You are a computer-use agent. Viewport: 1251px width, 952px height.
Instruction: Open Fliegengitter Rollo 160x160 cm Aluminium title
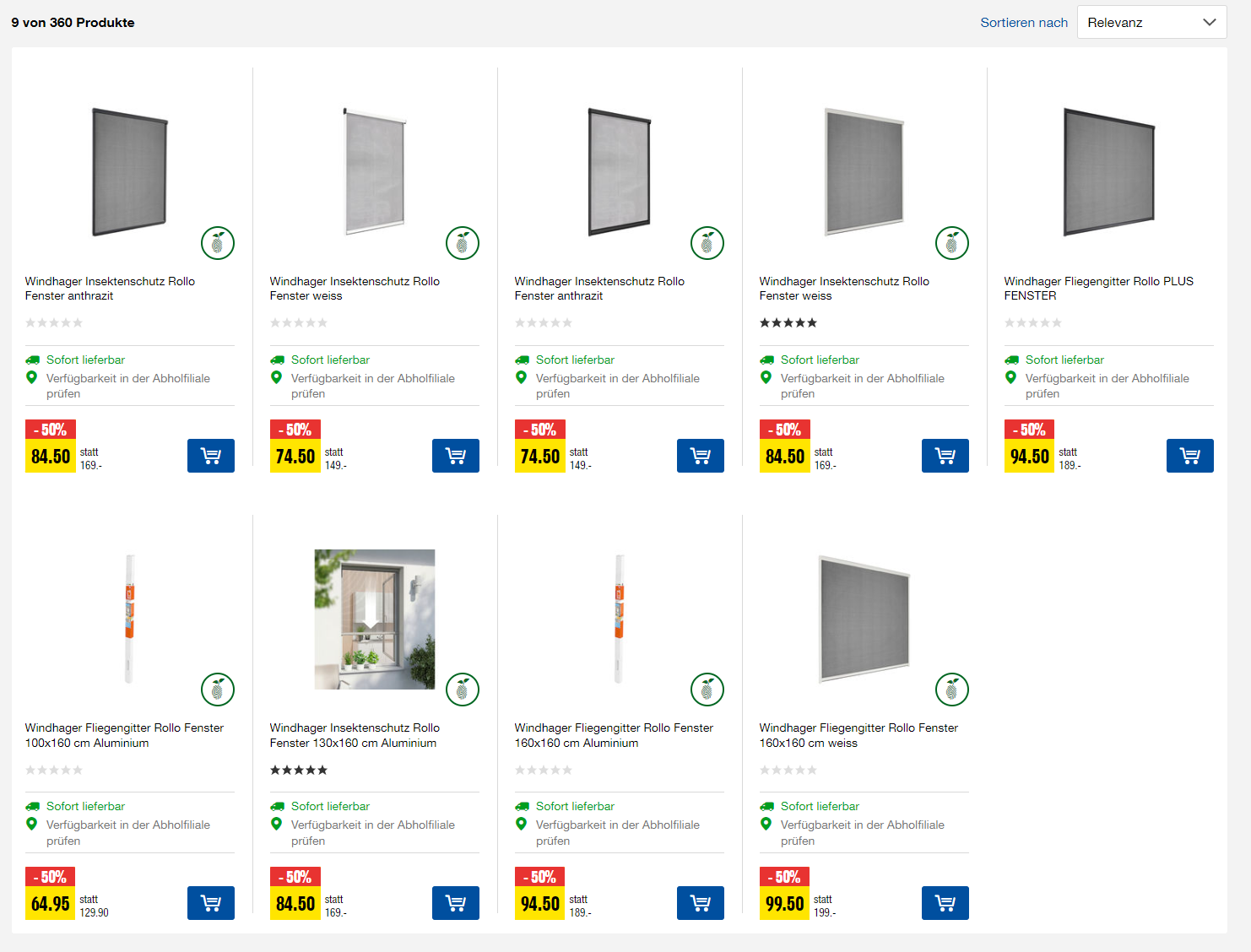pos(614,735)
